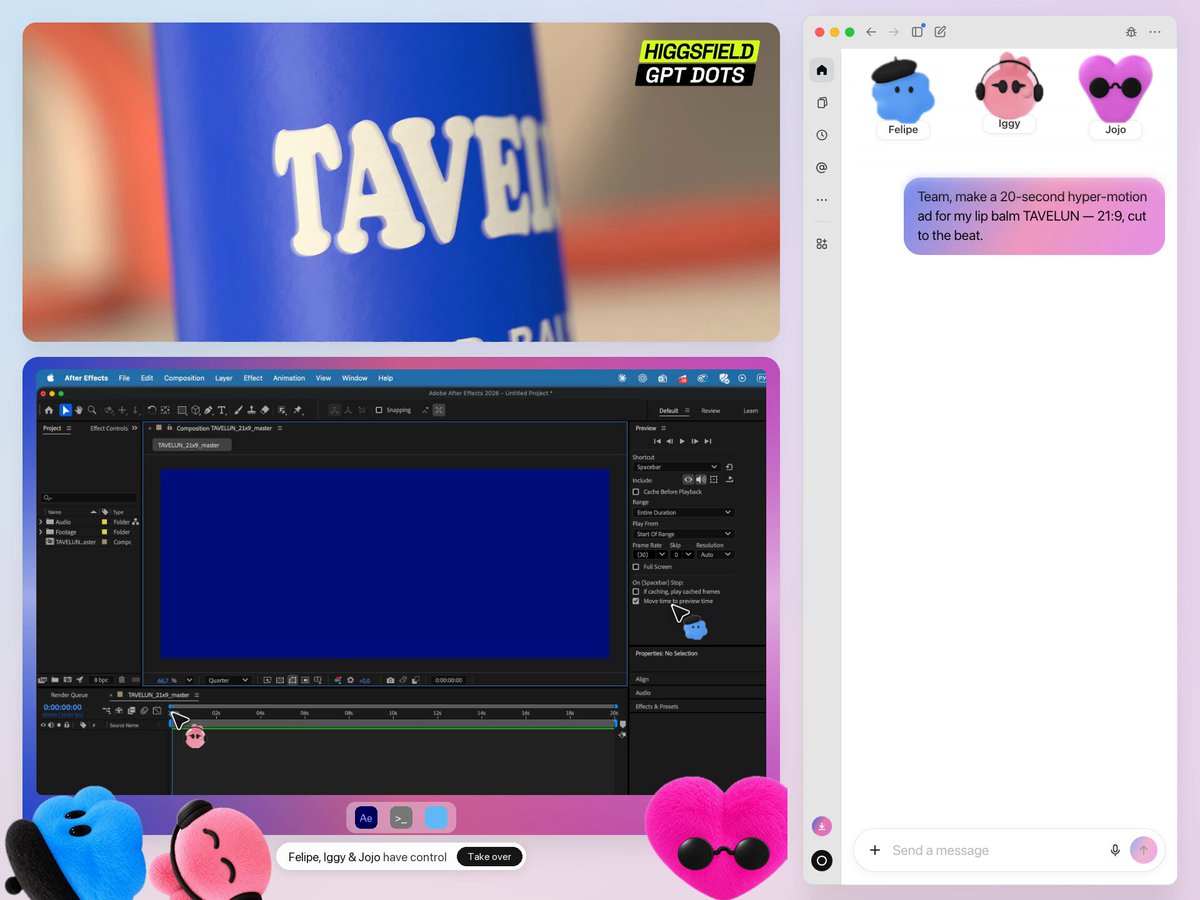Click the Play button in Preview panel
Image resolution: width=1200 pixels, height=900 pixels.
[683, 441]
